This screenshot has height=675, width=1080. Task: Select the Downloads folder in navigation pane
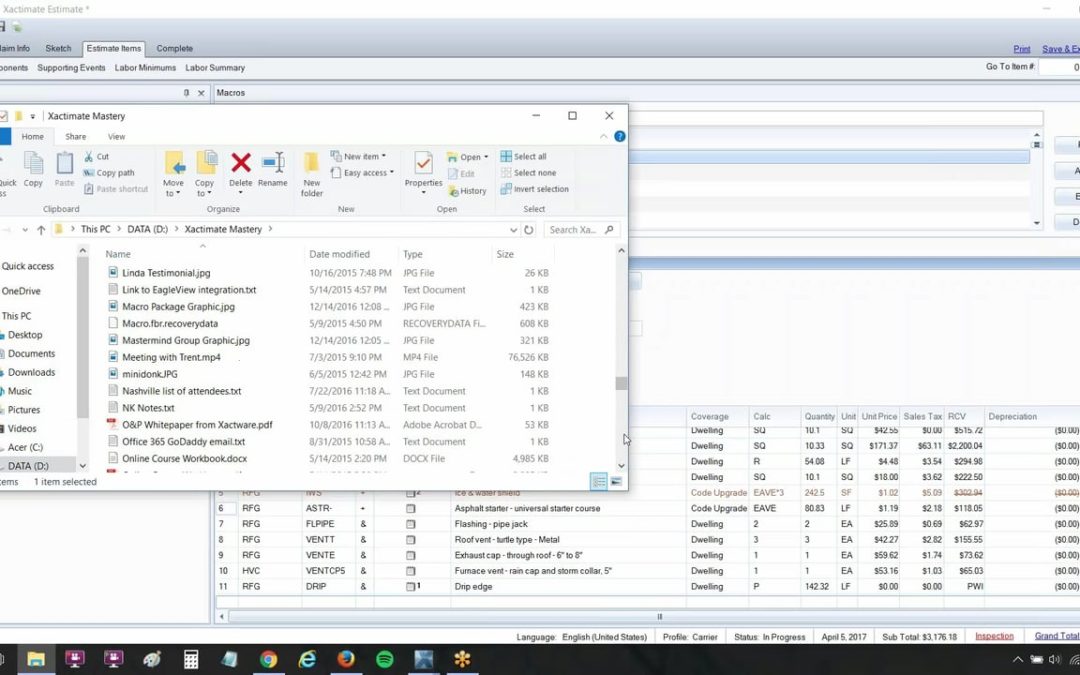31,372
